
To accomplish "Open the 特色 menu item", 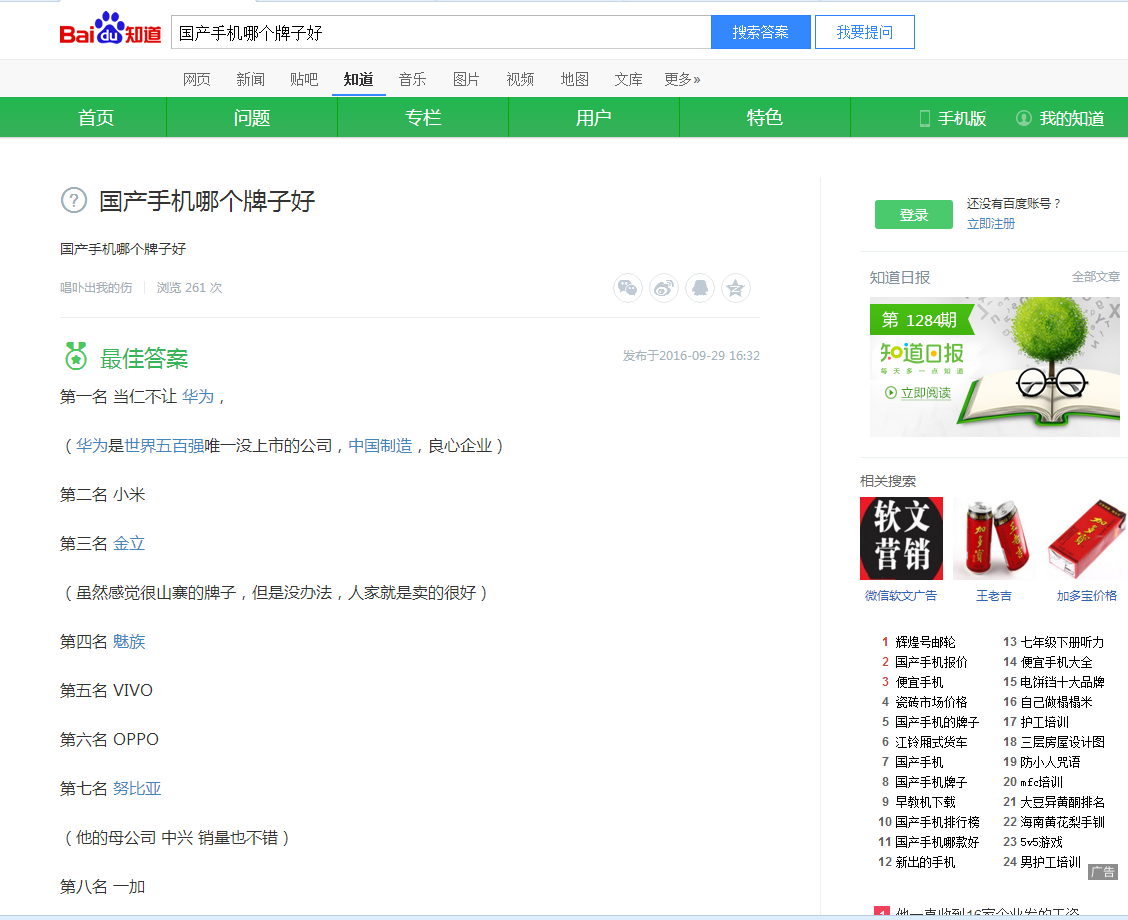I will point(765,118).
